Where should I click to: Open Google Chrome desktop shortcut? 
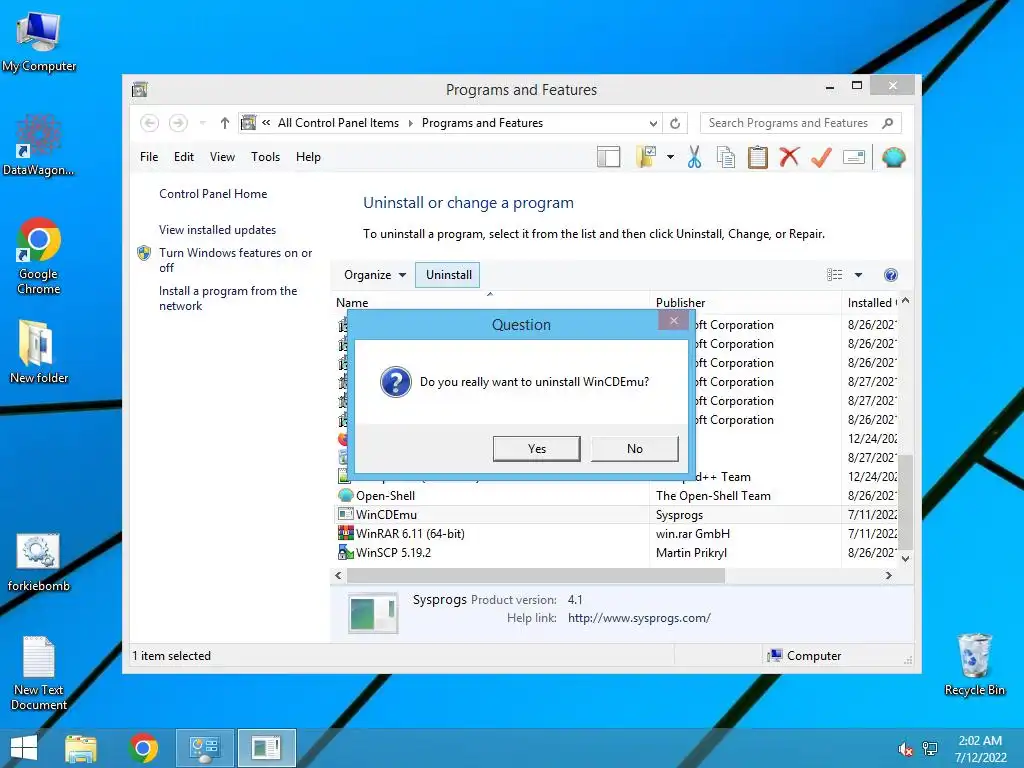click(x=39, y=256)
